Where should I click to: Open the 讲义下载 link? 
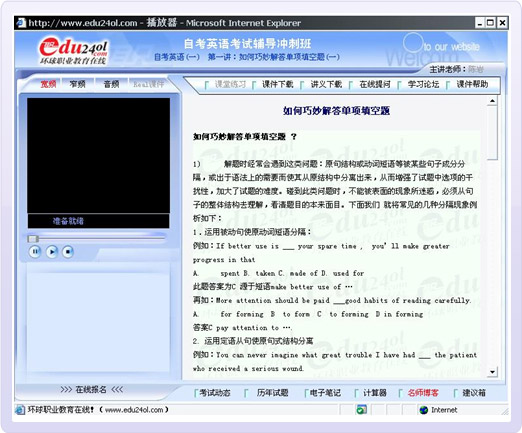pyautogui.click(x=326, y=84)
